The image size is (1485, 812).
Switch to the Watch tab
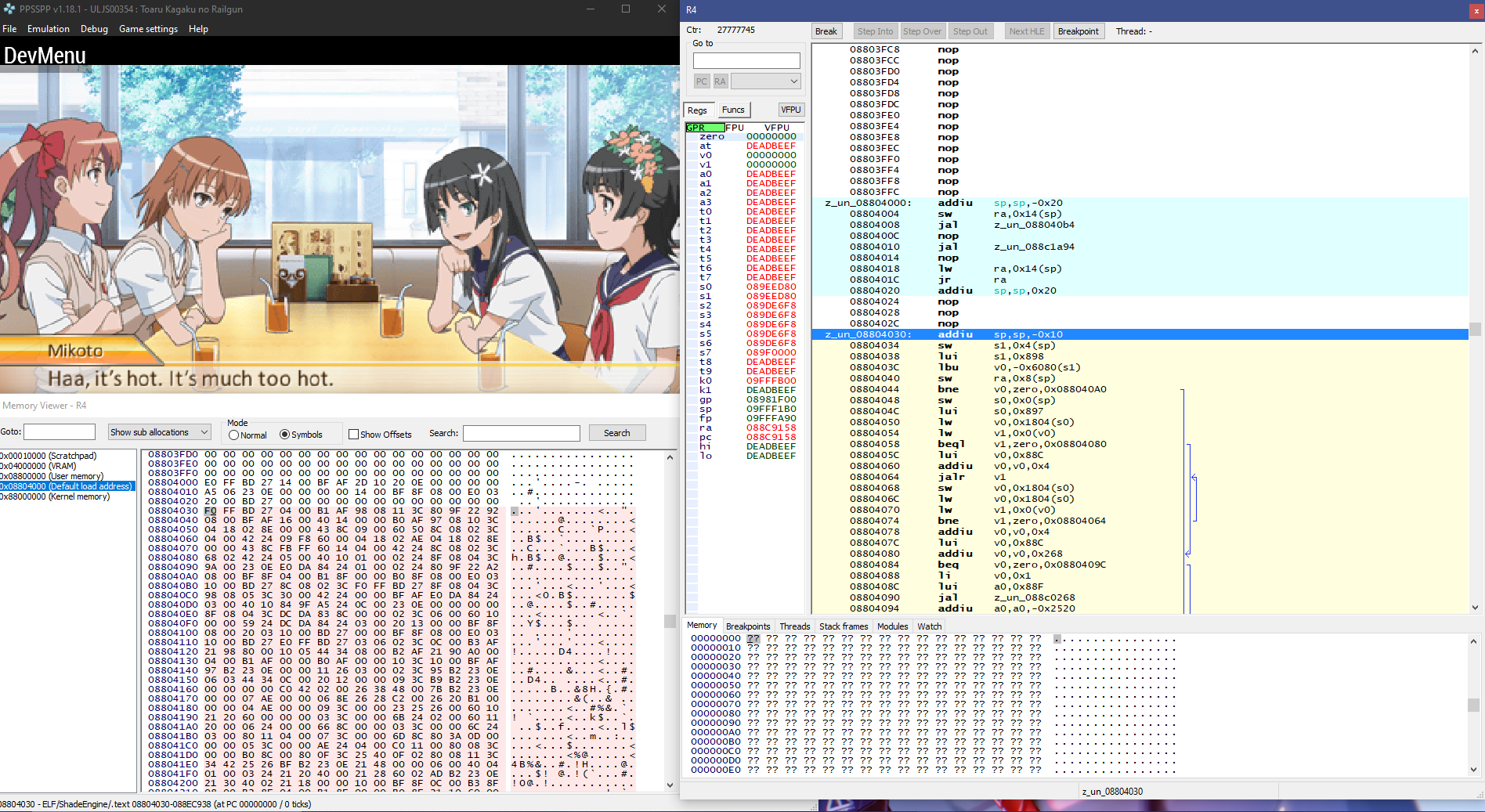coord(929,626)
